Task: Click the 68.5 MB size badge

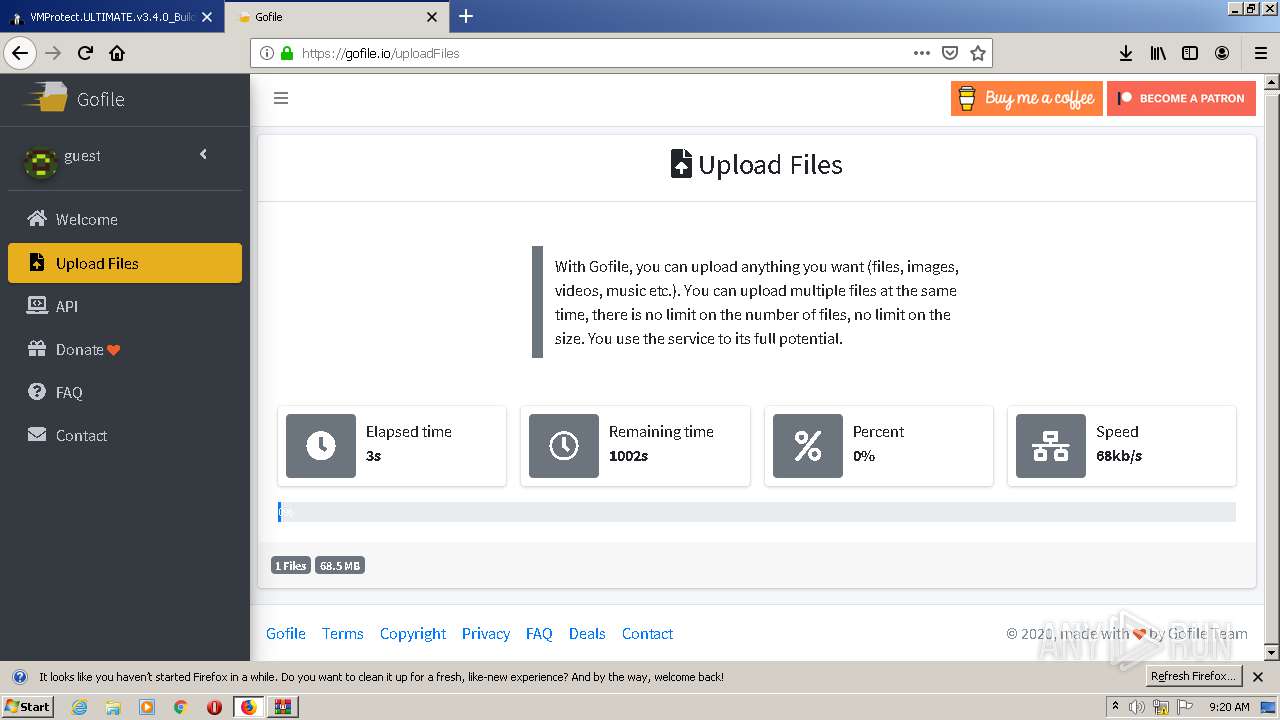Action: (340, 566)
